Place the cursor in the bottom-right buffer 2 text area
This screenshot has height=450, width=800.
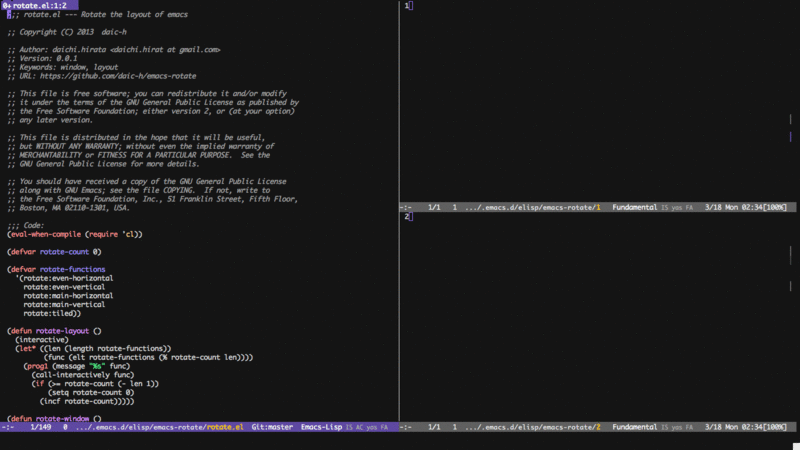[x=597, y=319]
